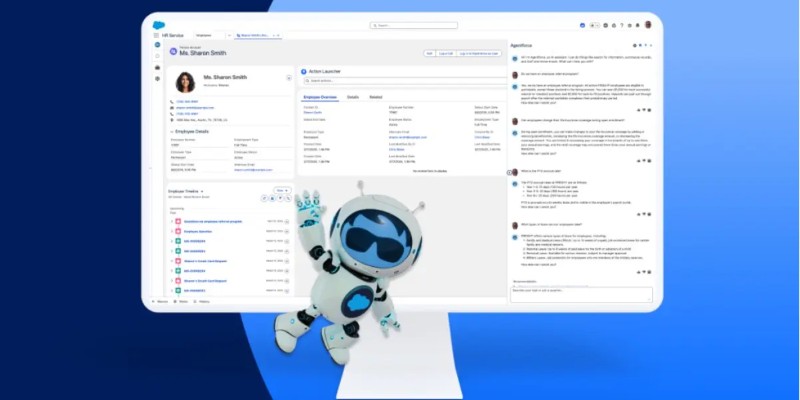This screenshot has width=800, height=400.
Task: Click copy icon on PTO accrual answer
Action: pyautogui.click(x=649, y=214)
